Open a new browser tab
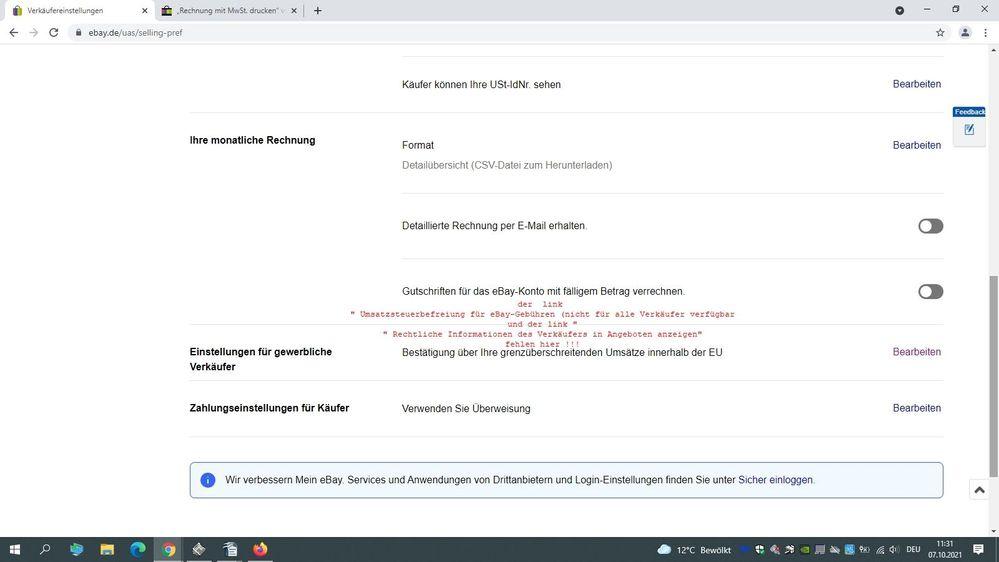Viewport: 999px width, 562px height. 317,11
